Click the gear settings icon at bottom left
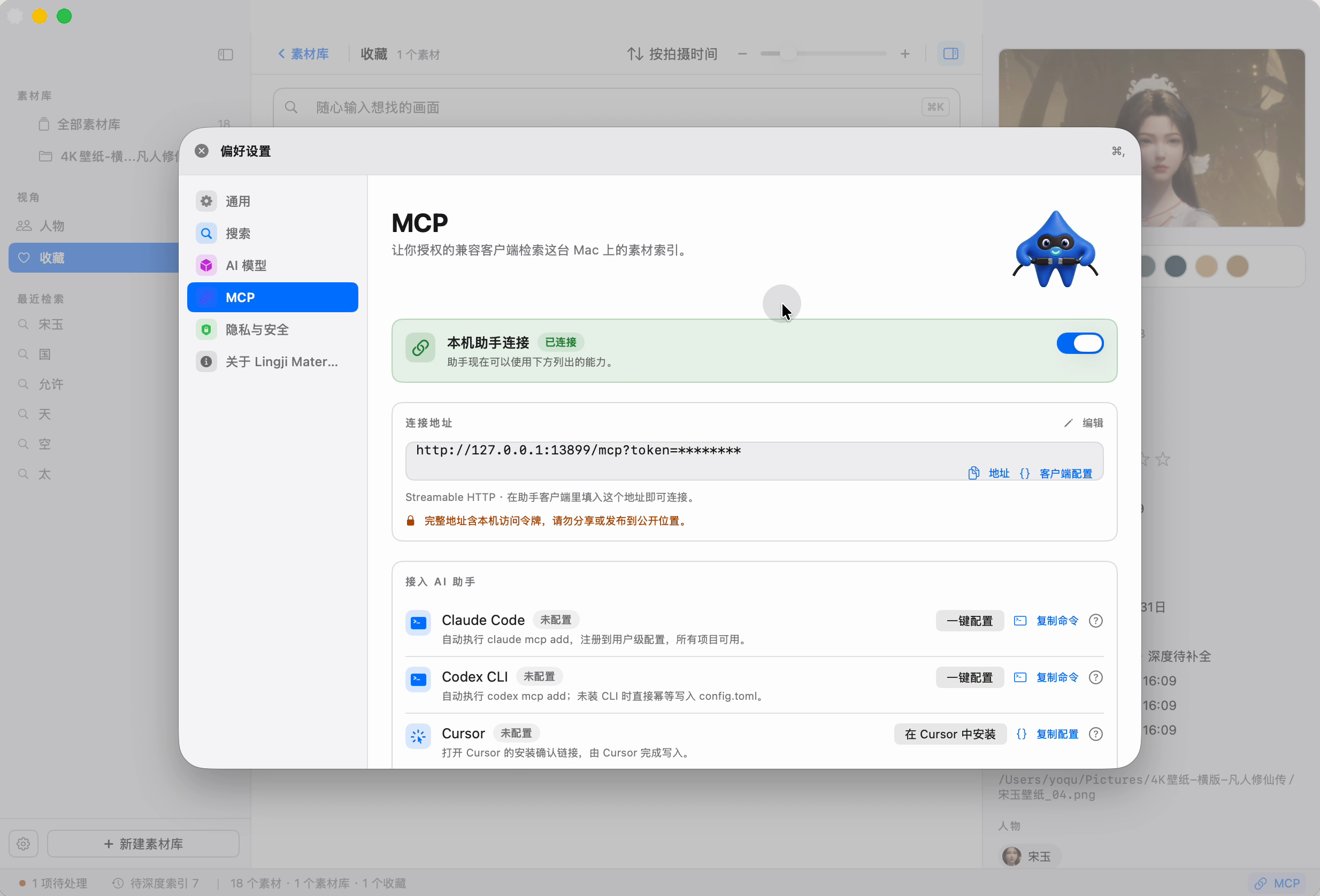Image resolution: width=1320 pixels, height=896 pixels. click(x=24, y=844)
